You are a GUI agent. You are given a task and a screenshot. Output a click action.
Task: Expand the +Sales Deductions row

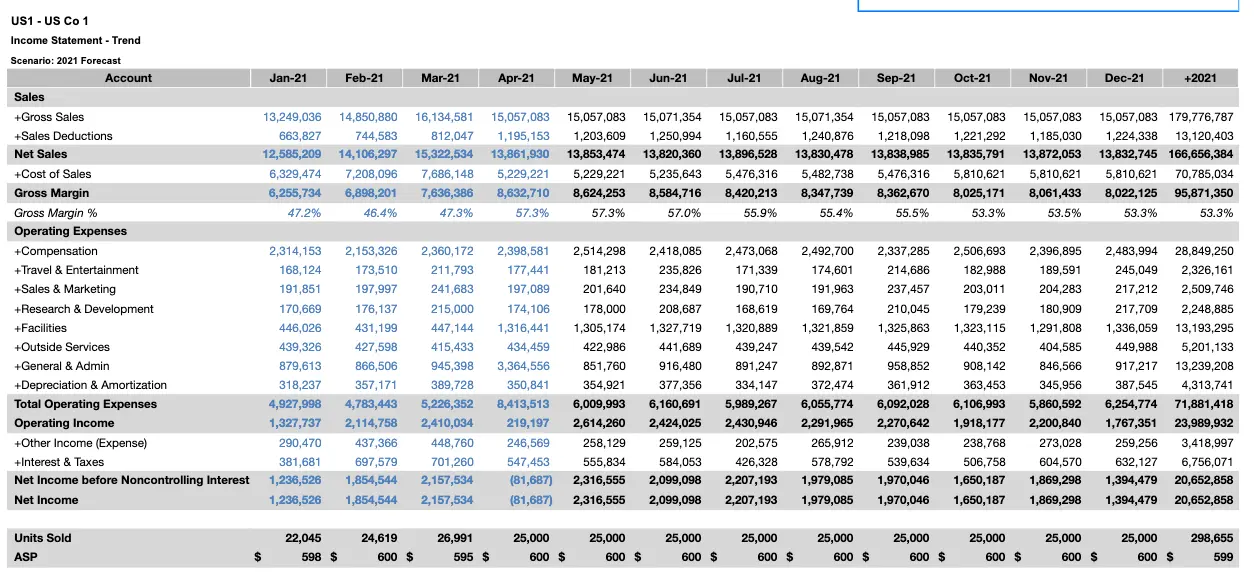click(62, 136)
